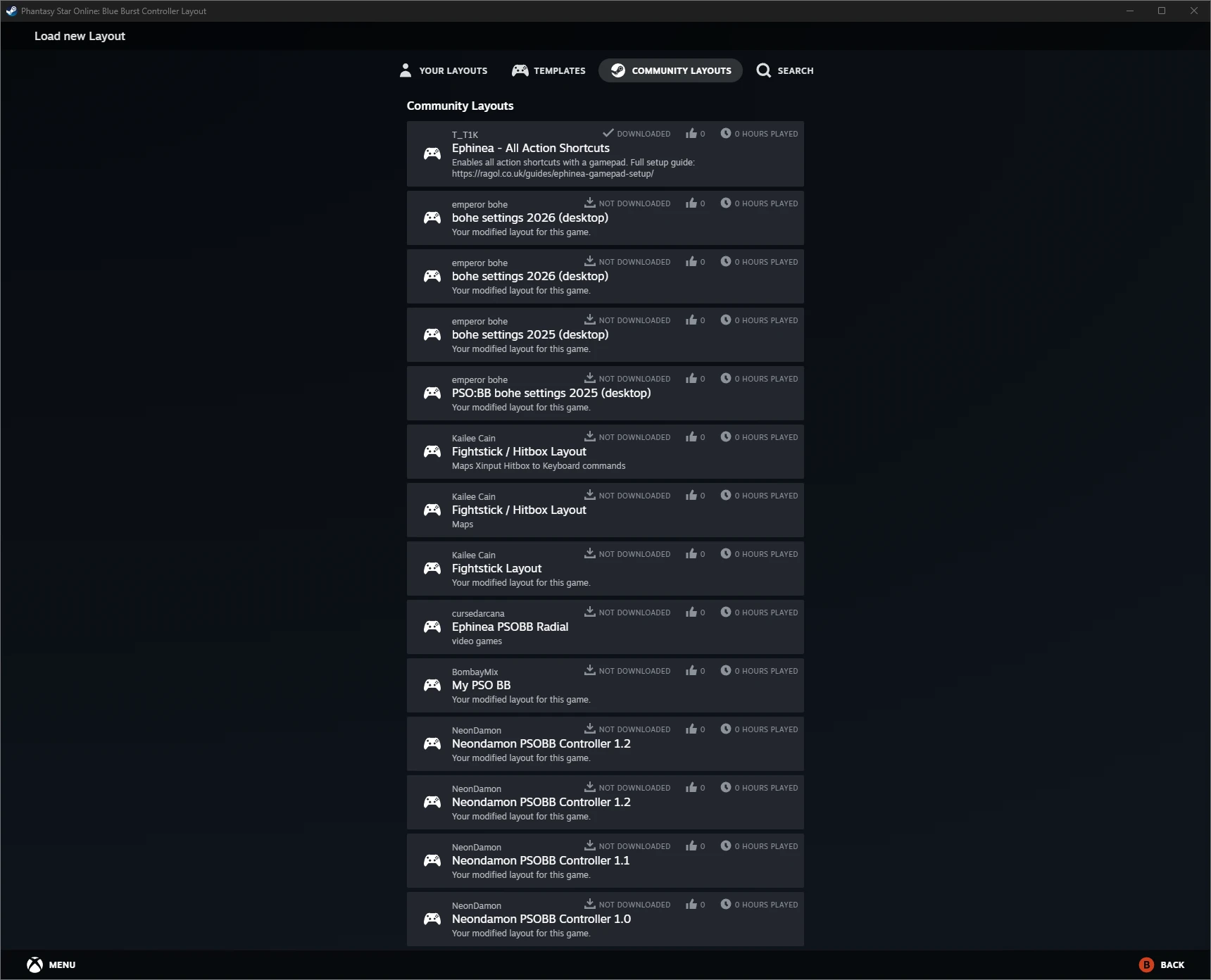Click the thumbs-up icon on Ephinea PSOBB Radial
Viewport: 1211px width, 980px height.
tap(691, 612)
